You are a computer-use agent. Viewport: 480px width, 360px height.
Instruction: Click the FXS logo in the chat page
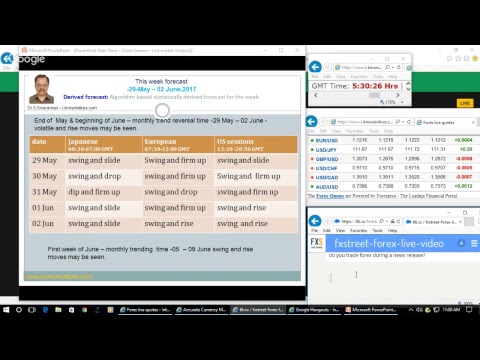click(x=316, y=242)
